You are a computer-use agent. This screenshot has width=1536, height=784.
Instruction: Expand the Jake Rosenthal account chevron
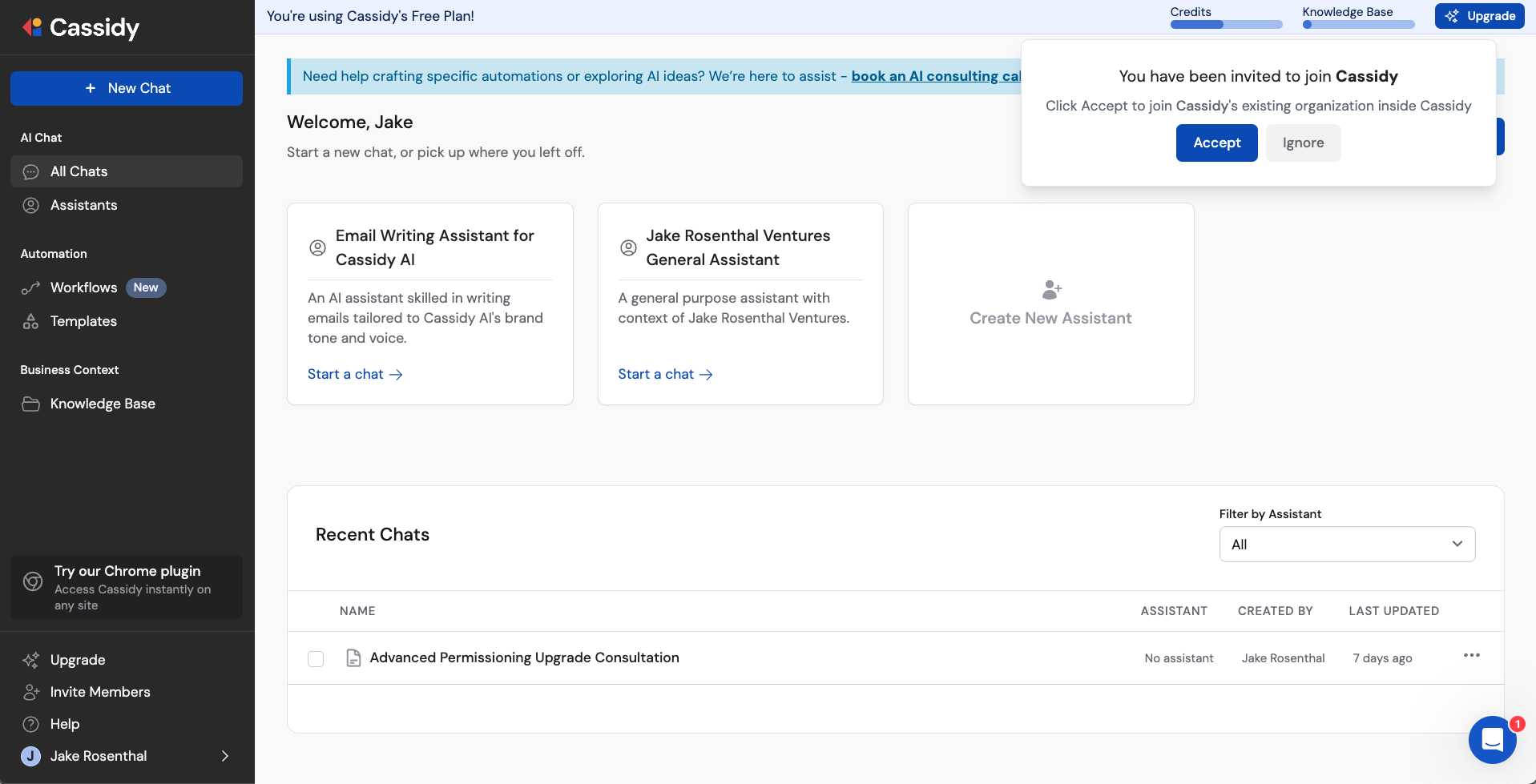point(225,757)
